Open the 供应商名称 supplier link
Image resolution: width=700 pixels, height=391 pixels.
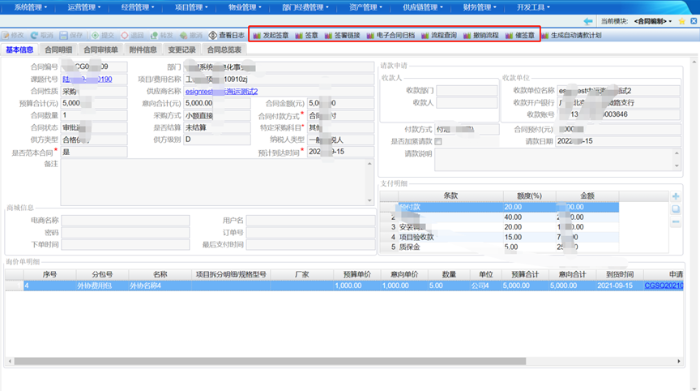[x=221, y=91]
